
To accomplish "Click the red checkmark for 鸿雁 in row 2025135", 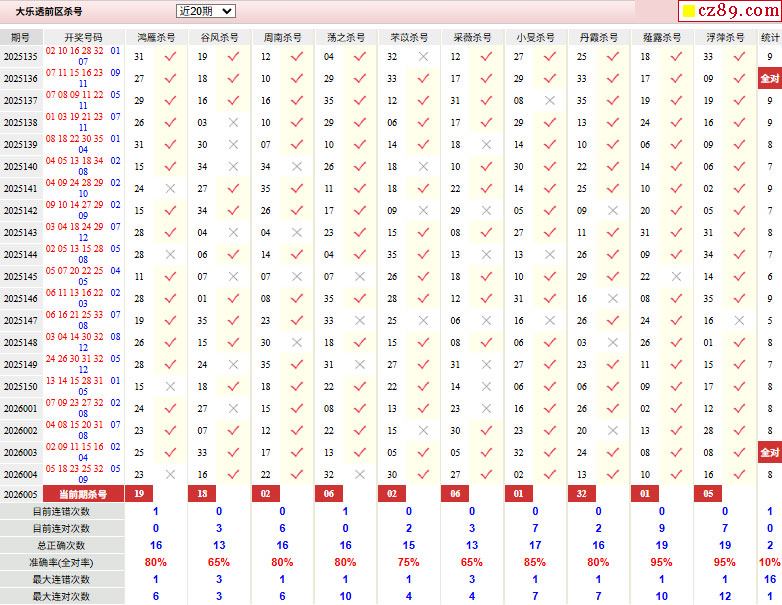I will click(x=170, y=57).
